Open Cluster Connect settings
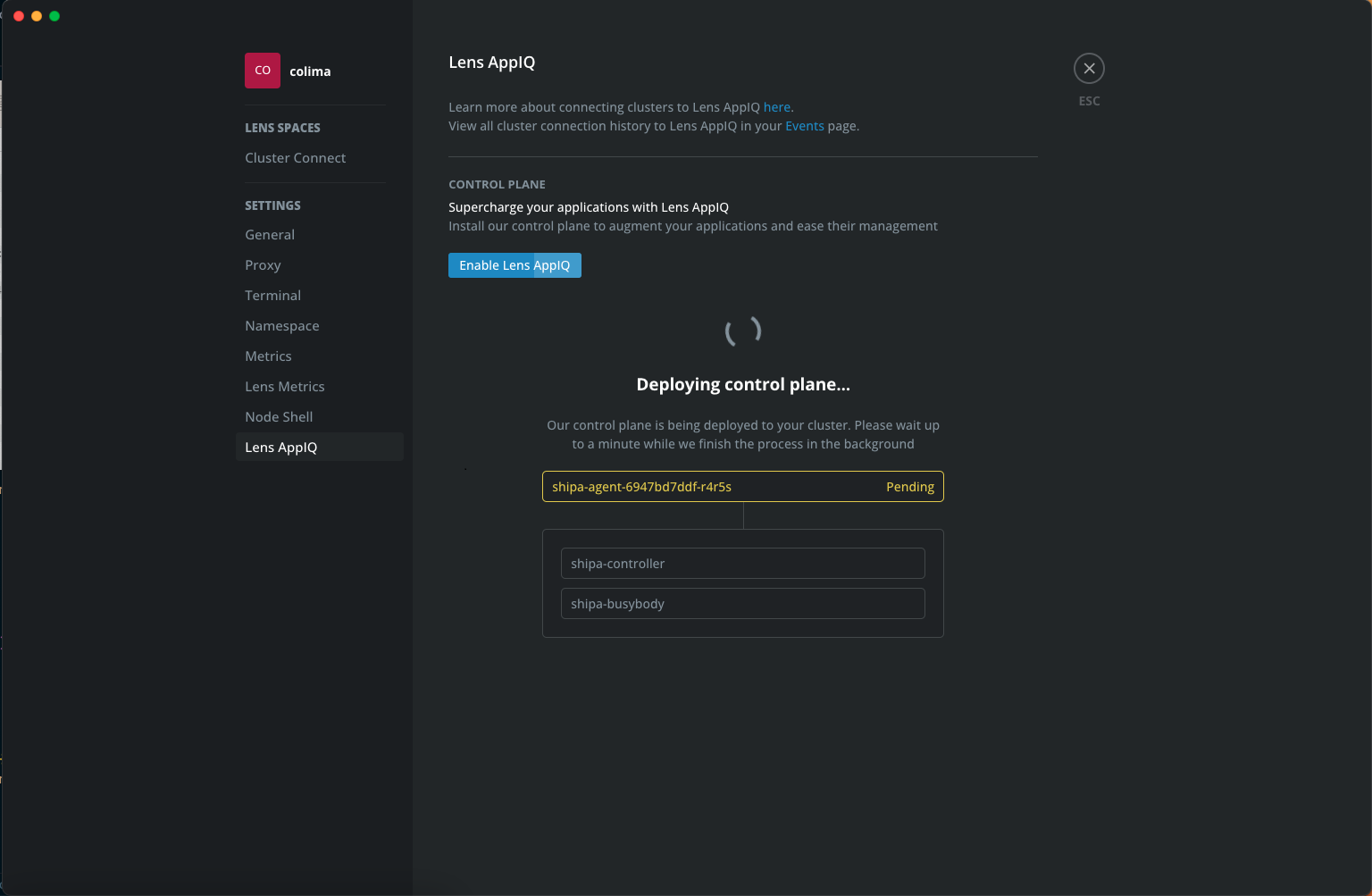The image size is (1372, 896). click(x=295, y=158)
